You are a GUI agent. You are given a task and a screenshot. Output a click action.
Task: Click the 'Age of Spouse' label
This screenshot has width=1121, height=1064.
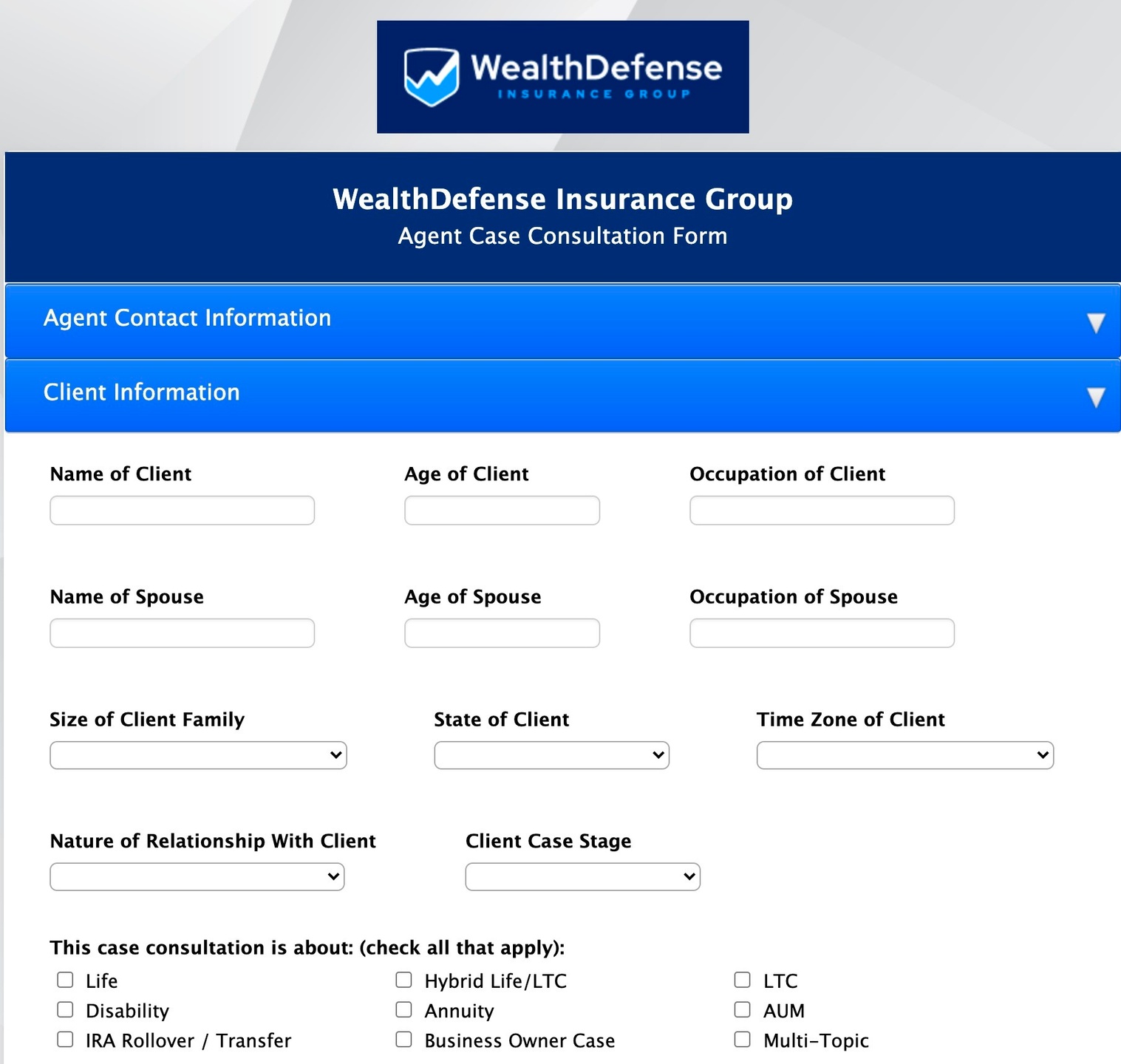coord(473,597)
